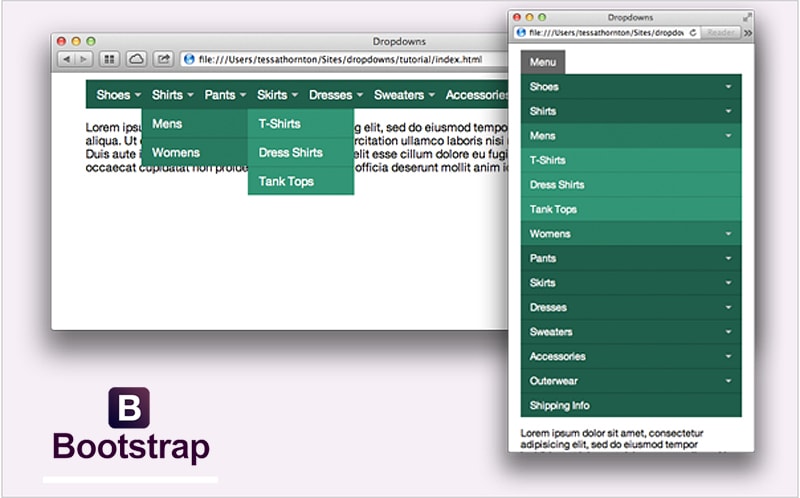
Task: Expand Dresses in the mobile menu
Action: (x=631, y=307)
